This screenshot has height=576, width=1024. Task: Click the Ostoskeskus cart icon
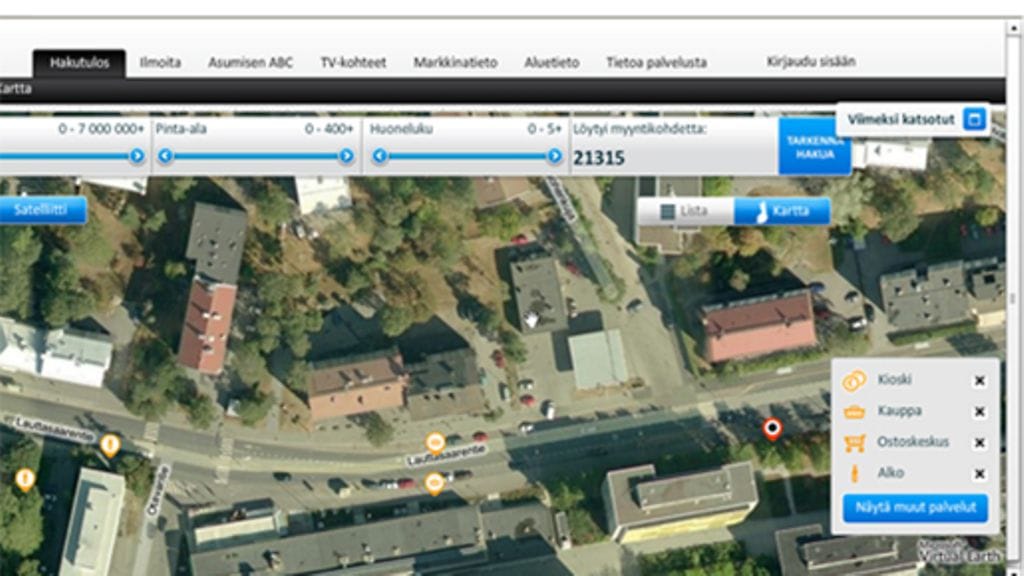(854, 443)
